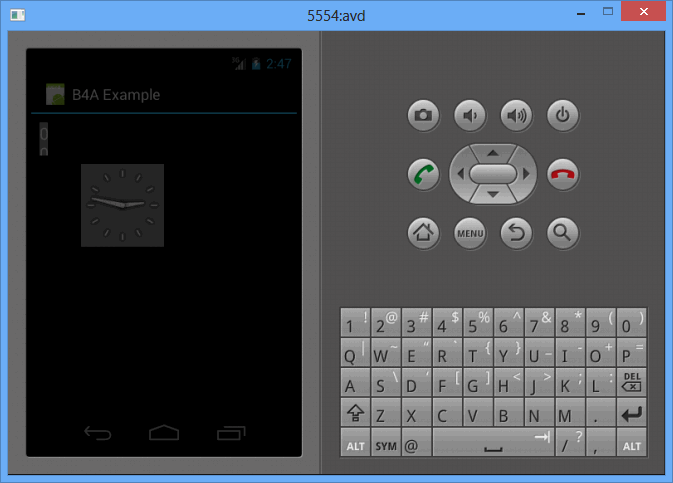Viewport: 673px width, 483px height.
Task: Click the right ALT key
Action: [632, 442]
